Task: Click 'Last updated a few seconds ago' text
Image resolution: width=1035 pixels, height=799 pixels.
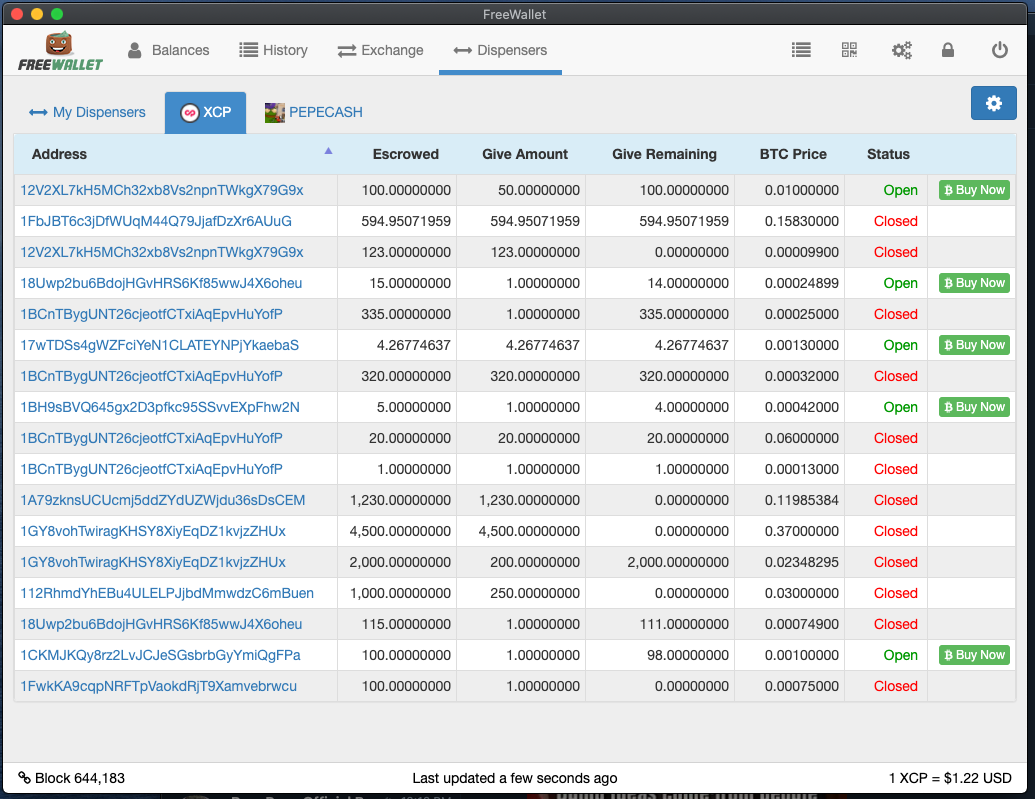Action: pos(515,778)
